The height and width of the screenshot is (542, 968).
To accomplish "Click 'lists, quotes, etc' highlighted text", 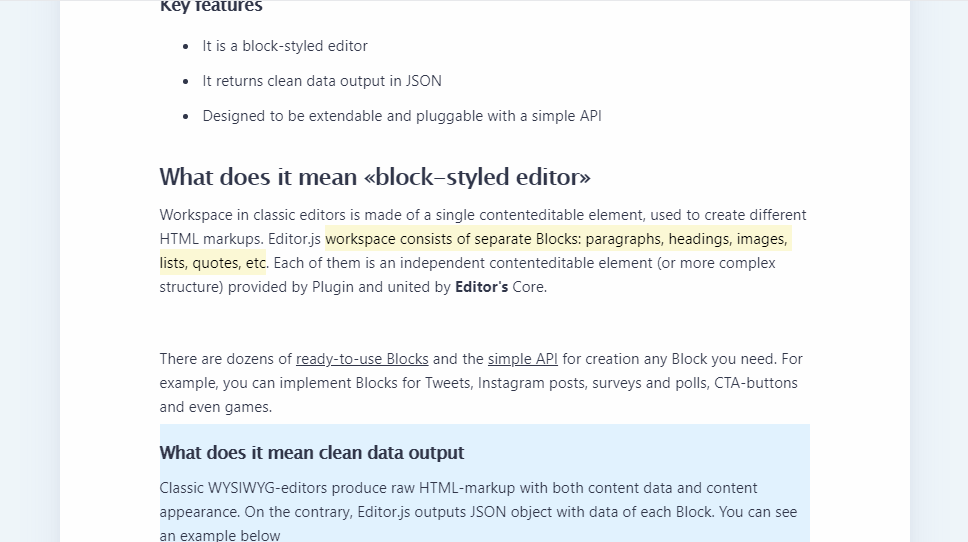I will (213, 263).
